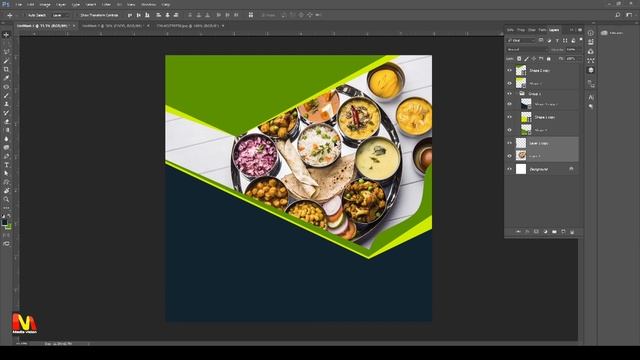This screenshot has width=640, height=360.
Task: Open the blend mode dropdown
Action: (x=527, y=49)
